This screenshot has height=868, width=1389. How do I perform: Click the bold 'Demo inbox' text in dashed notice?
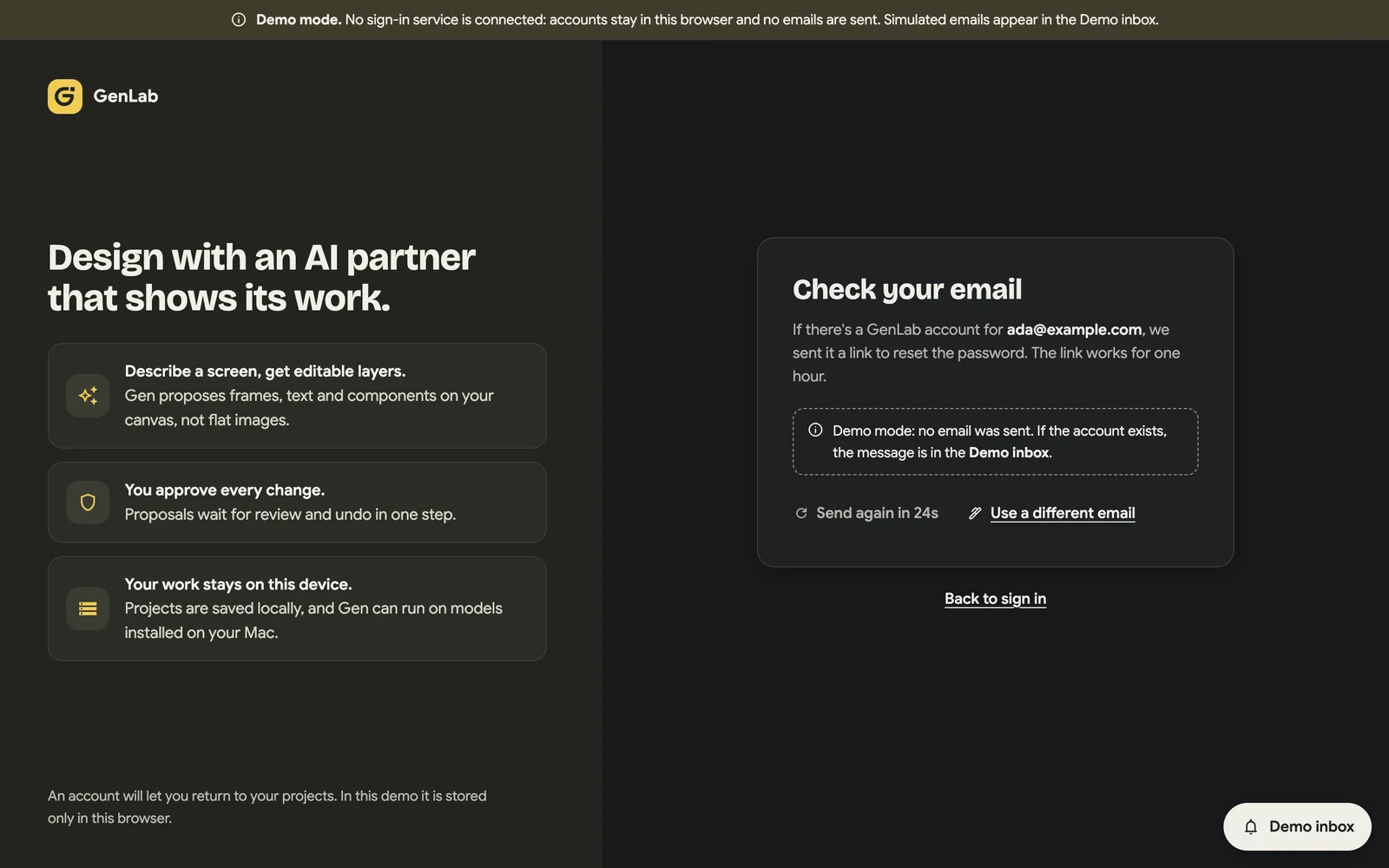coord(1009,452)
